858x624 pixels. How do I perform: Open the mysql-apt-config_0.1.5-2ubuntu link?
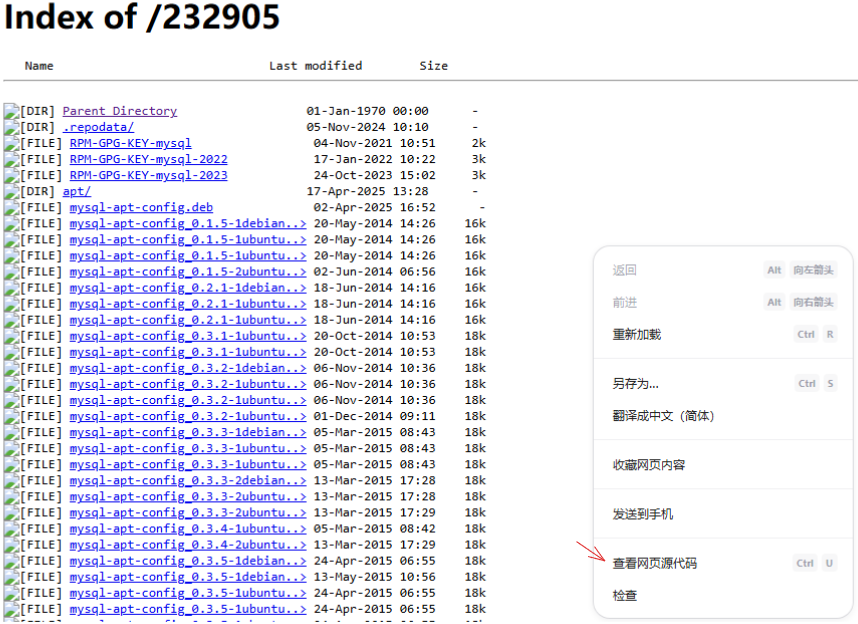[x=188, y=271]
